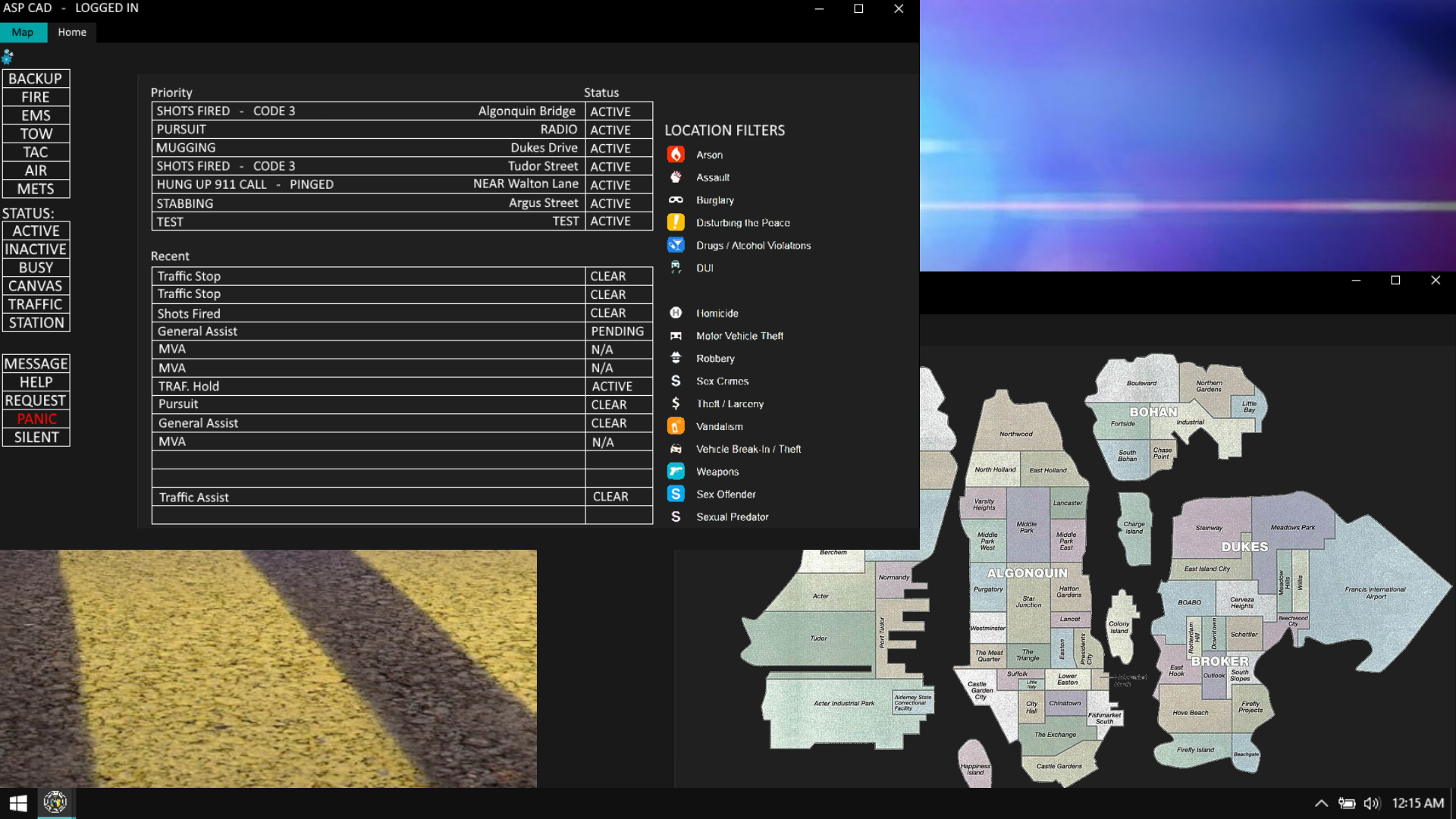The image size is (1456, 819).
Task: Click the ALGONQUIN label on the map
Action: pyautogui.click(x=1027, y=573)
